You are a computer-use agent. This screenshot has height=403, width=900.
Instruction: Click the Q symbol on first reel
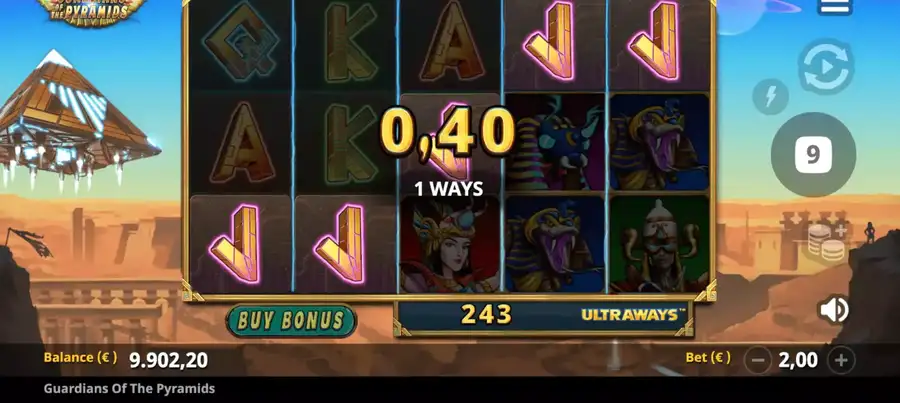(241, 42)
